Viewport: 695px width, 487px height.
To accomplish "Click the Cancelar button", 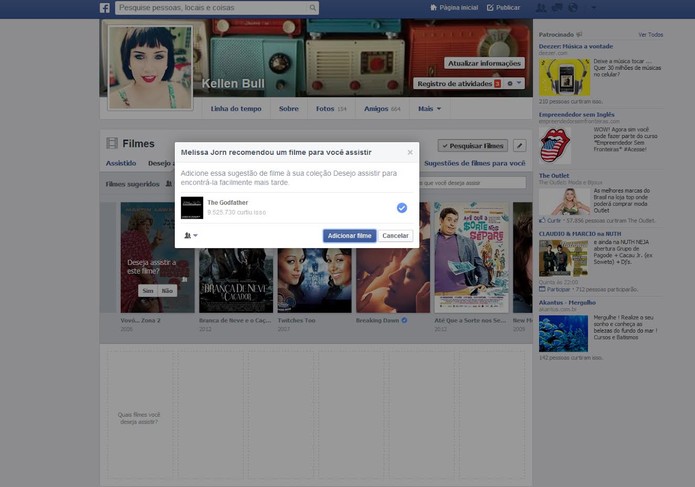I will pyautogui.click(x=395, y=236).
